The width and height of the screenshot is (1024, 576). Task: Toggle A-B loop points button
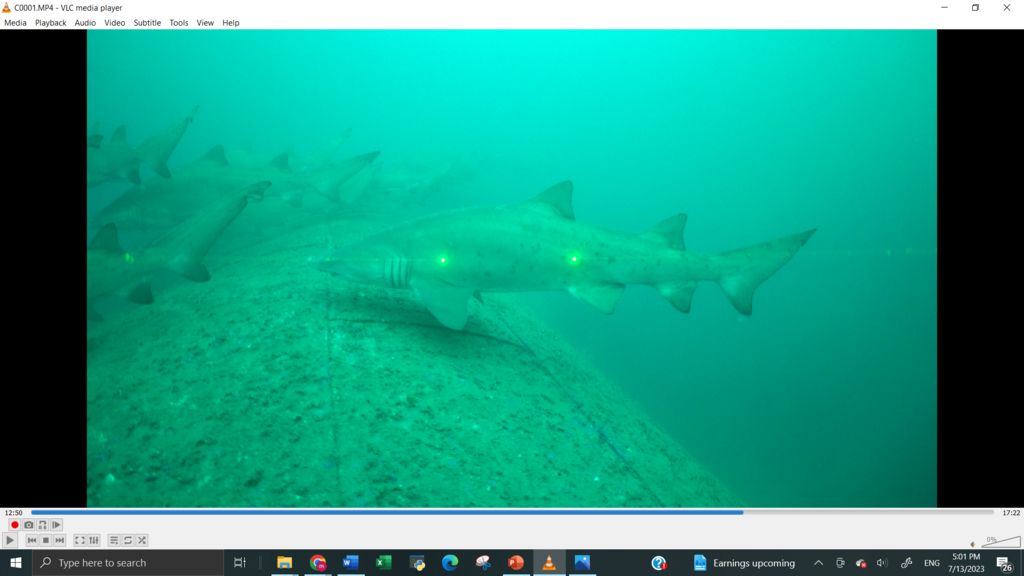click(42, 525)
